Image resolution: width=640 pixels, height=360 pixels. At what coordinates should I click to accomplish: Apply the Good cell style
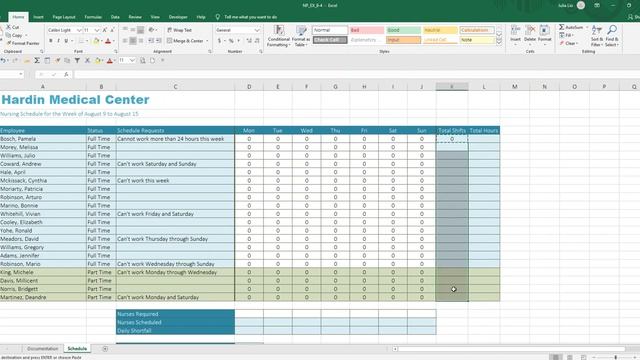click(x=403, y=30)
